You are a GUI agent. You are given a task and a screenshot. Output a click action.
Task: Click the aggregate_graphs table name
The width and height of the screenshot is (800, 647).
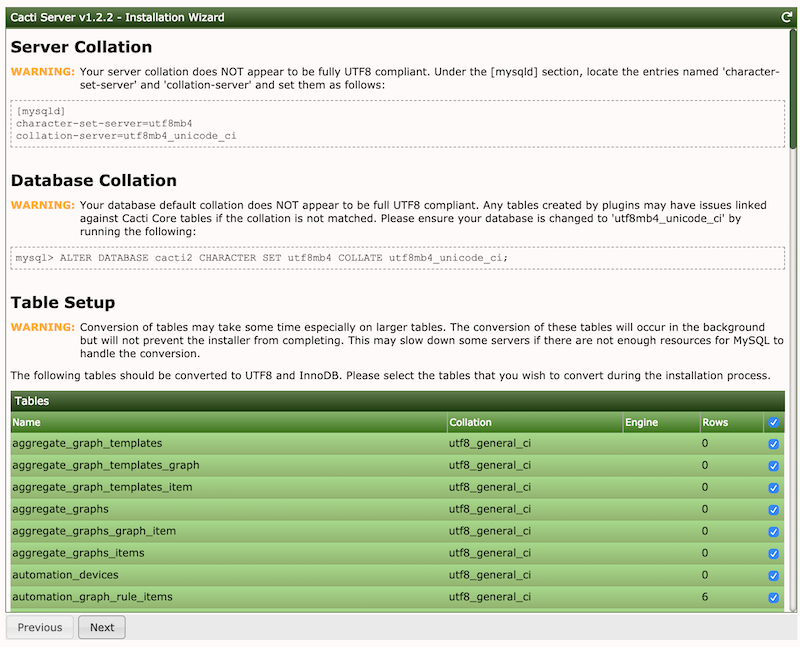click(60, 509)
